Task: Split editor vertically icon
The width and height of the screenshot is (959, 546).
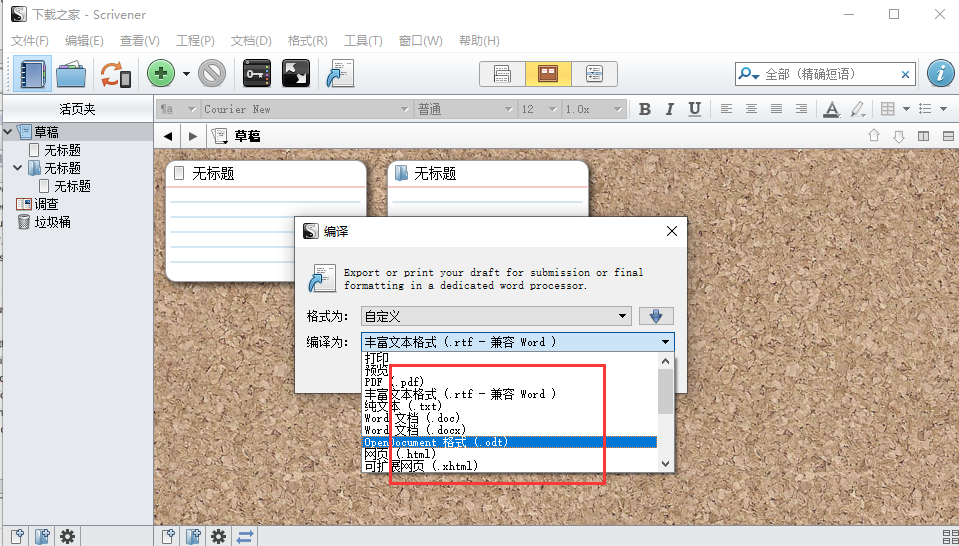Action: 924,136
